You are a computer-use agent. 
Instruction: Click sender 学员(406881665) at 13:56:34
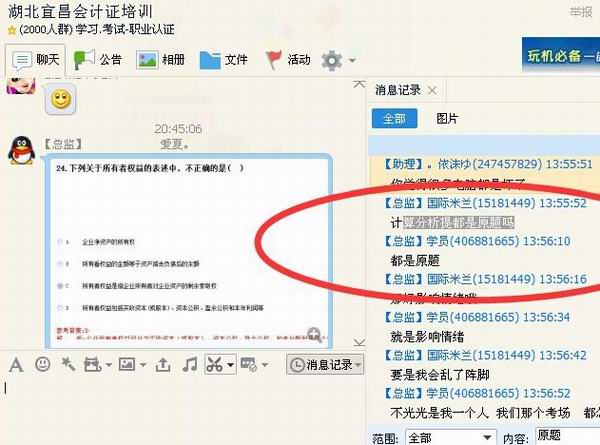478,317
